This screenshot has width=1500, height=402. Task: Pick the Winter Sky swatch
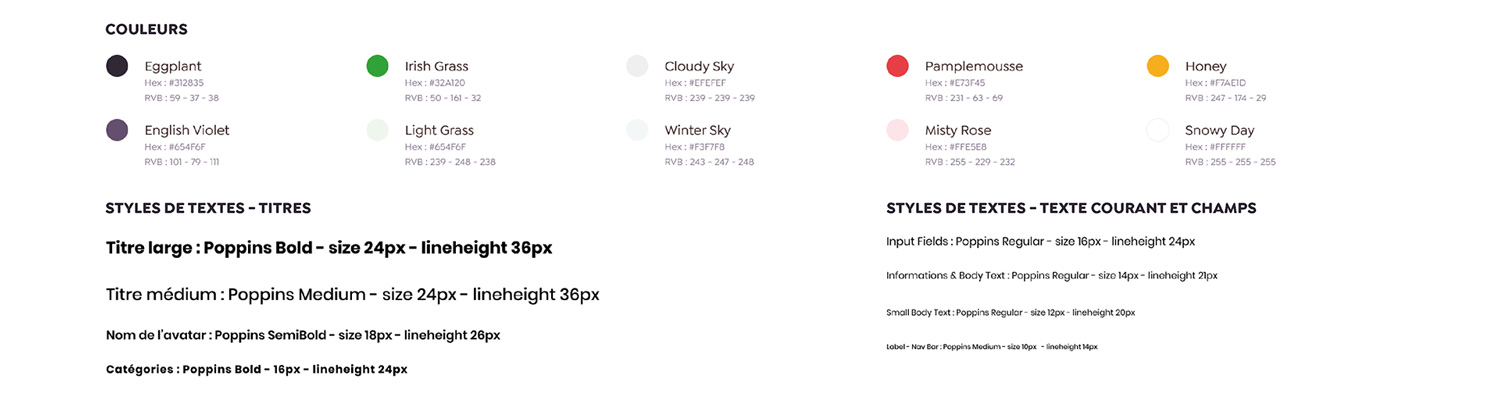coord(637,130)
